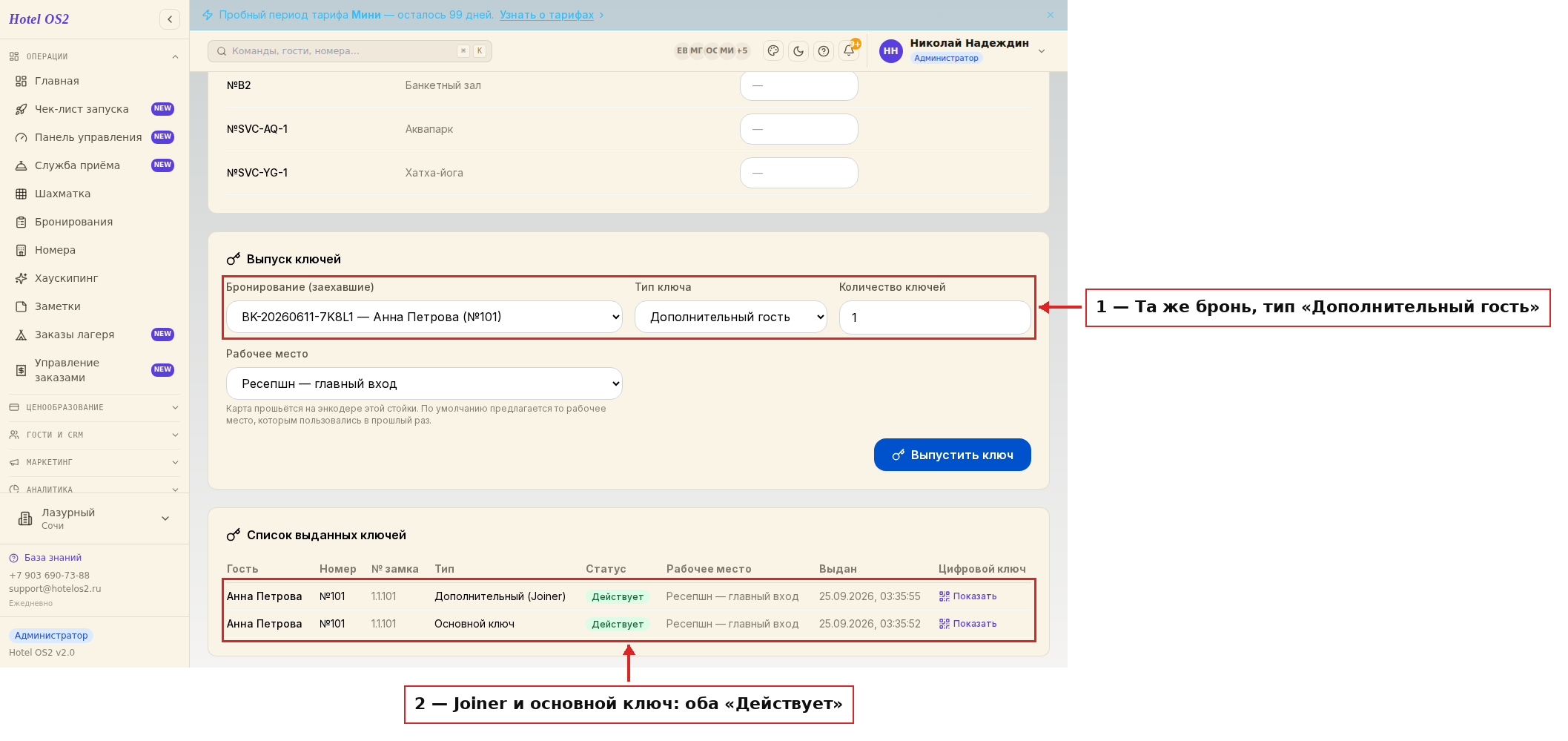The width and height of the screenshot is (1568, 741).
Task: Open Чек-лист запуска
Action: pyautogui.click(x=82, y=109)
